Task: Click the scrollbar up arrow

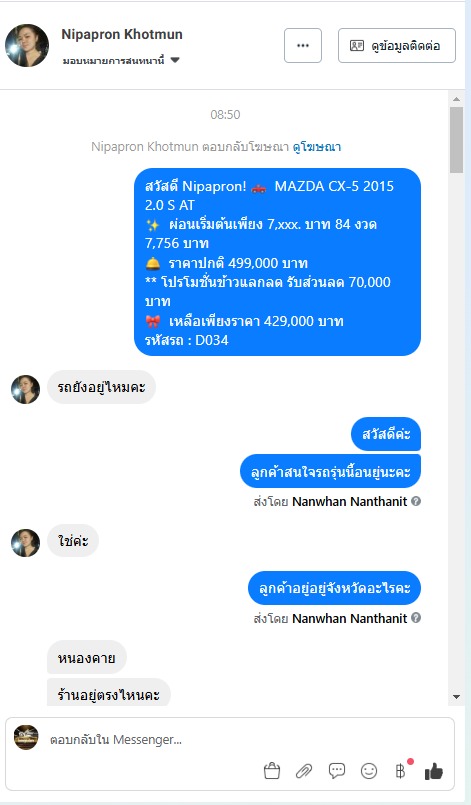Action: tap(456, 99)
